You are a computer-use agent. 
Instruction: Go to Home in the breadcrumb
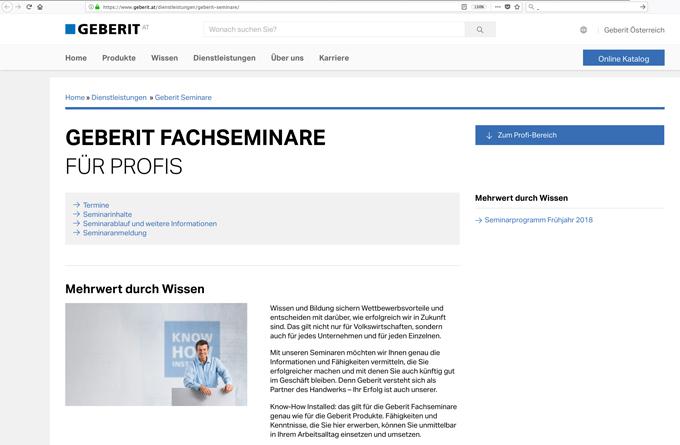75,98
